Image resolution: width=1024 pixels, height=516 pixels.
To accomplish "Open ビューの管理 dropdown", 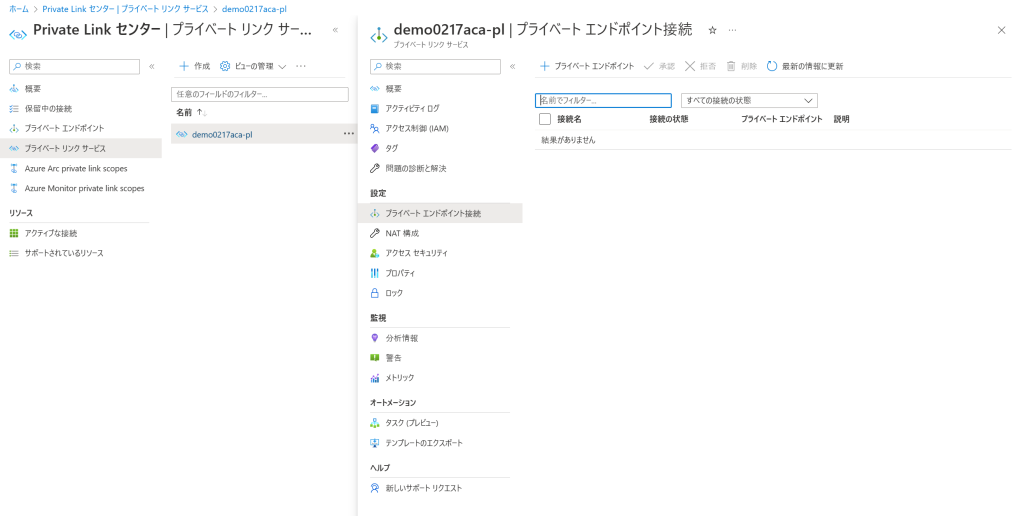I will pyautogui.click(x=253, y=66).
